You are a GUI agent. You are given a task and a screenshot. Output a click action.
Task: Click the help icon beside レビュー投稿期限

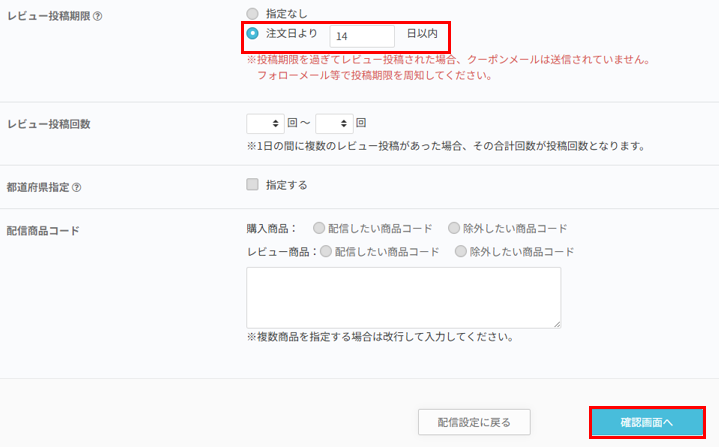97,15
